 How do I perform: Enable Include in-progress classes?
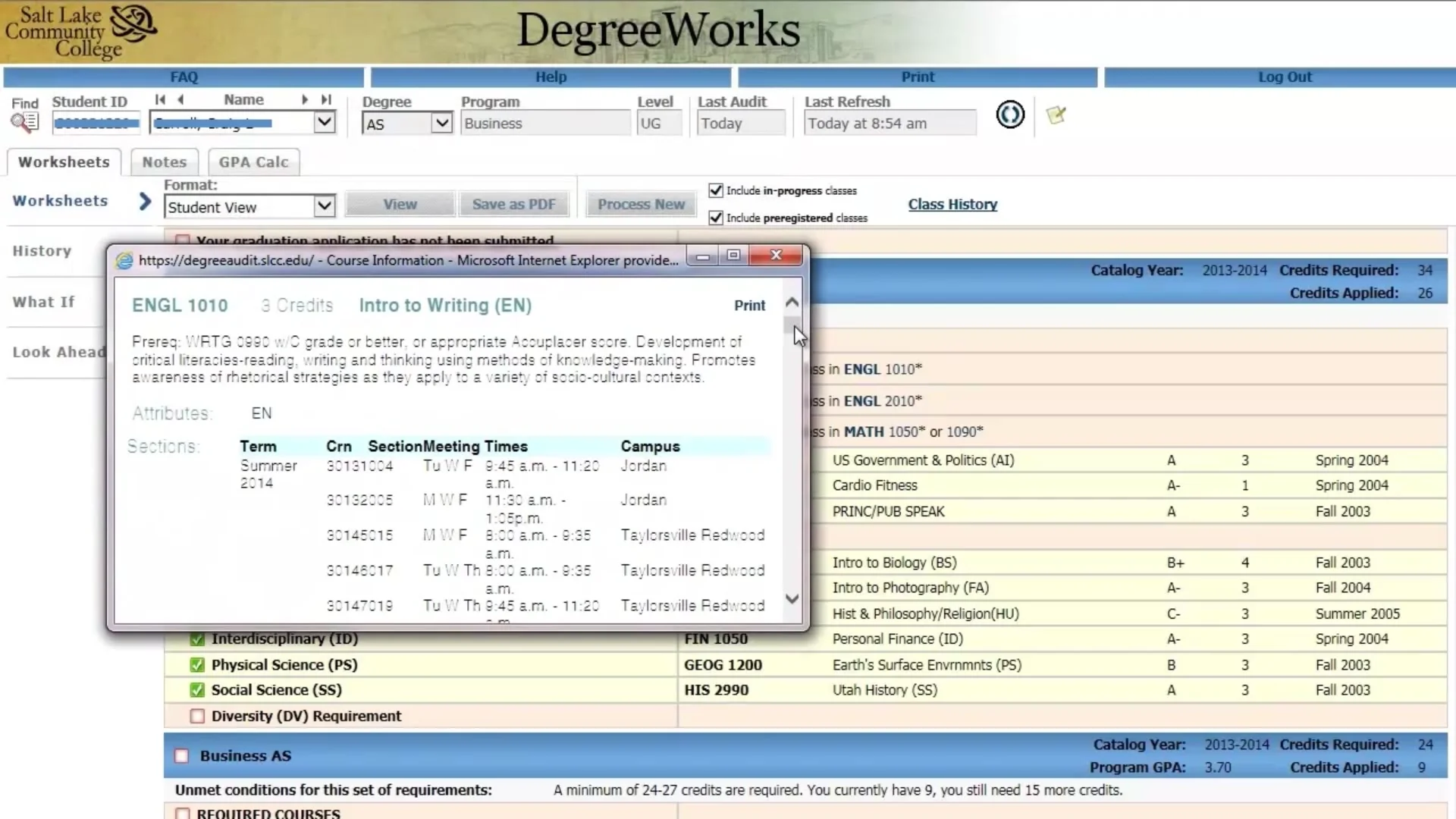click(x=716, y=190)
